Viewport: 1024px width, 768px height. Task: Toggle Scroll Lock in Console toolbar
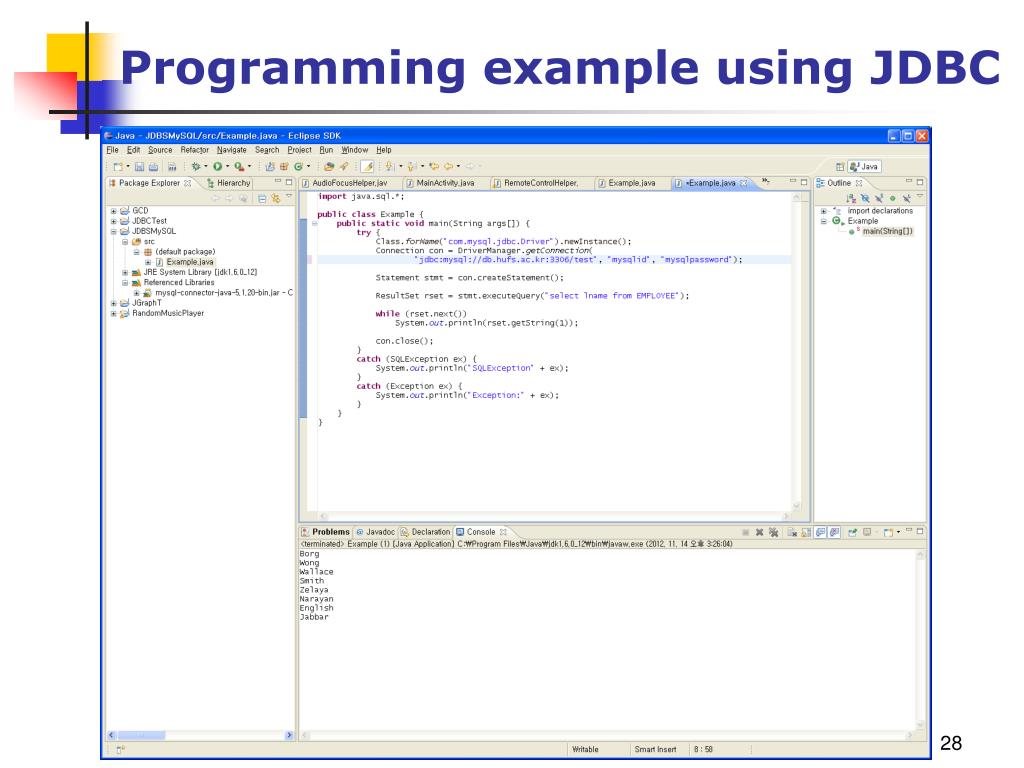point(806,532)
